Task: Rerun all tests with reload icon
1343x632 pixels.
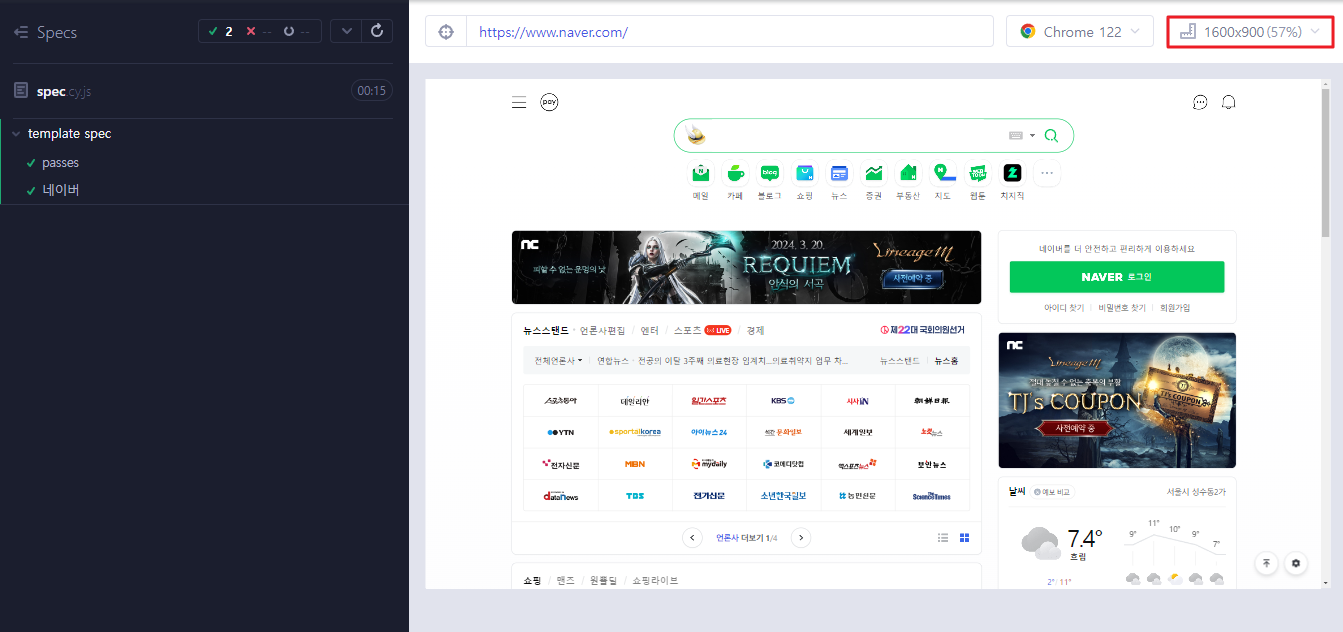Action: pos(377,31)
